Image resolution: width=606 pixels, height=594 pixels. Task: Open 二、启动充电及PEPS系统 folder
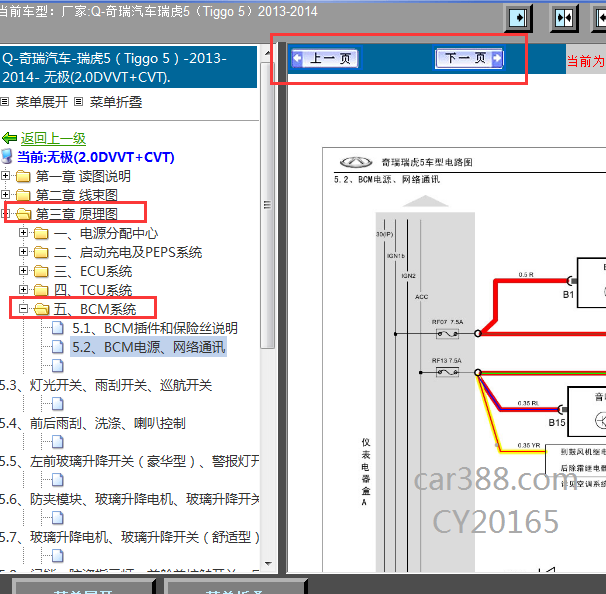click(x=128, y=252)
